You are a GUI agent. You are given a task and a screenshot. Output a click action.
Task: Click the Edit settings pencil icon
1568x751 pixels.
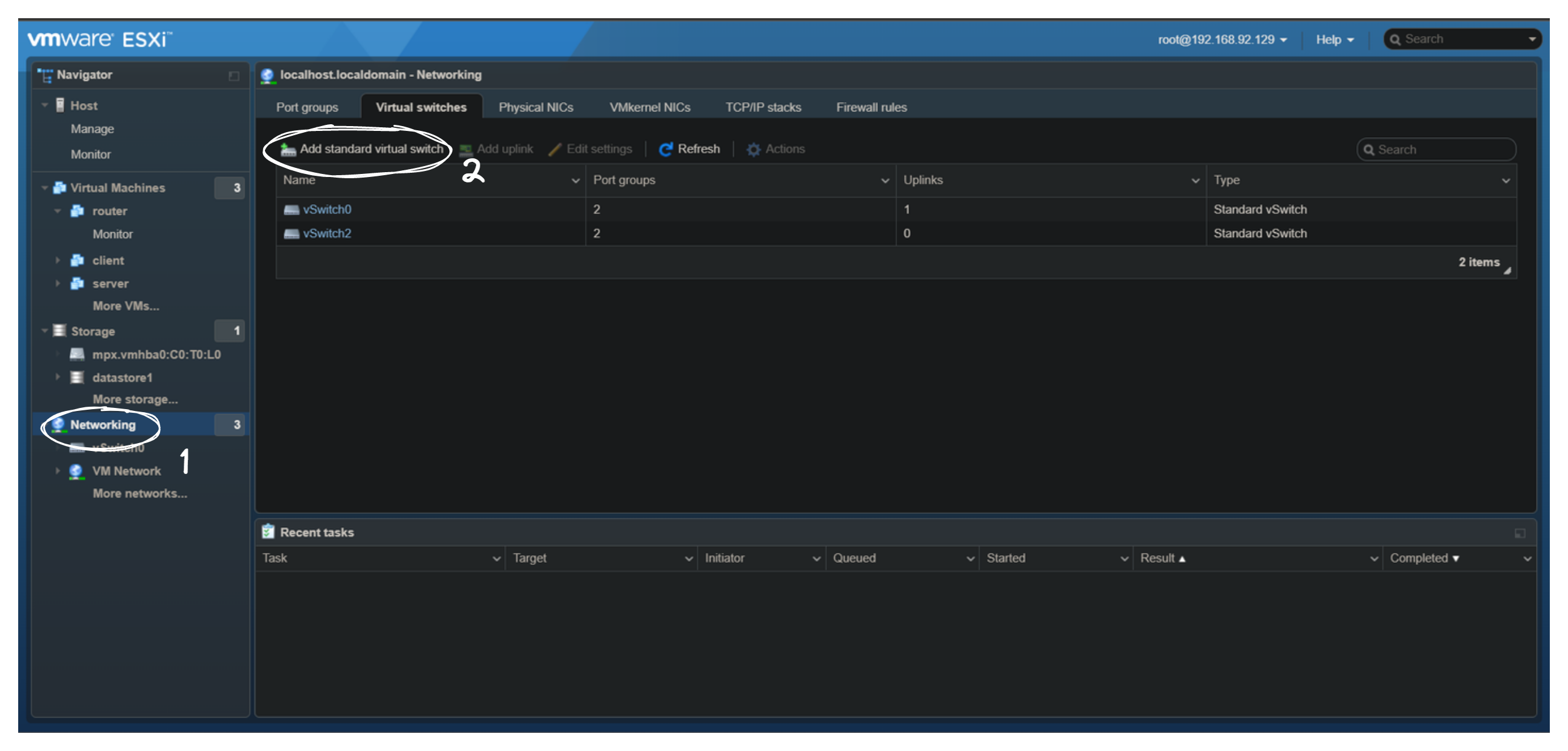tap(555, 150)
